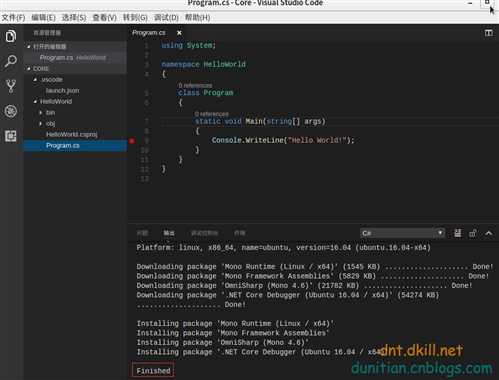Clear the output panel contents
Image resolution: width=499 pixels, height=380 pixels.
(458, 233)
